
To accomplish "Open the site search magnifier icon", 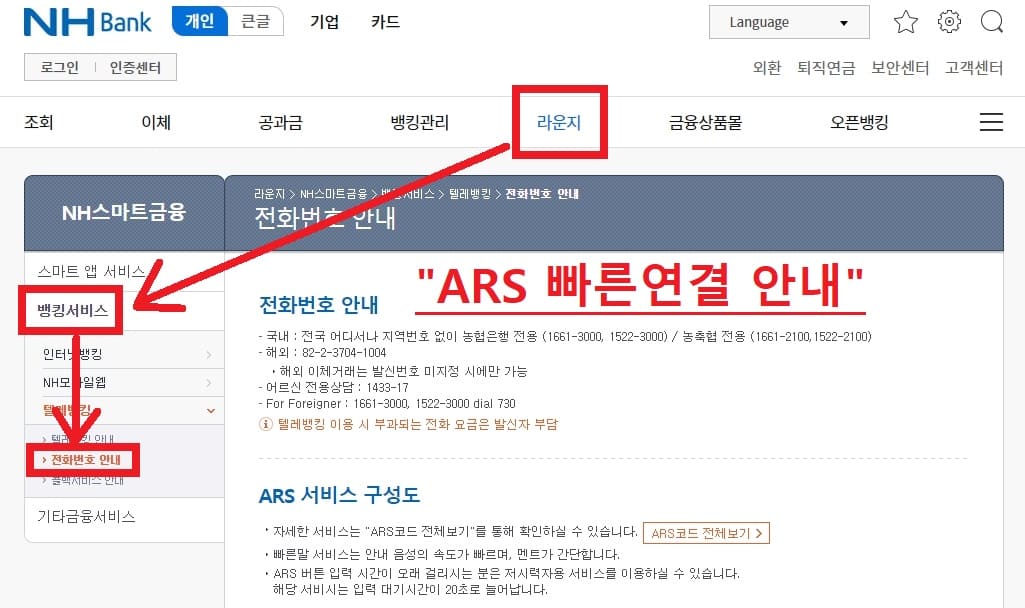I will pyautogui.click(x=991, y=21).
